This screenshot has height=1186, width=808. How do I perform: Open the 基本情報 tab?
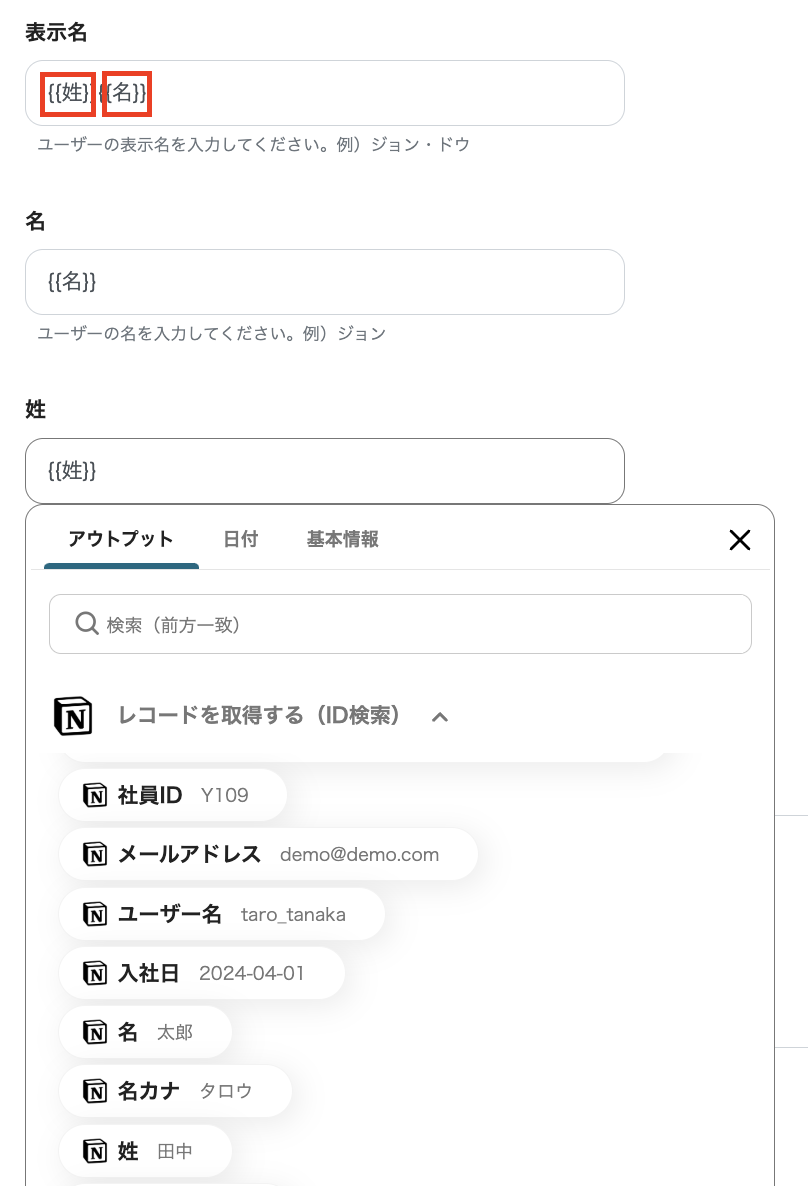click(342, 539)
